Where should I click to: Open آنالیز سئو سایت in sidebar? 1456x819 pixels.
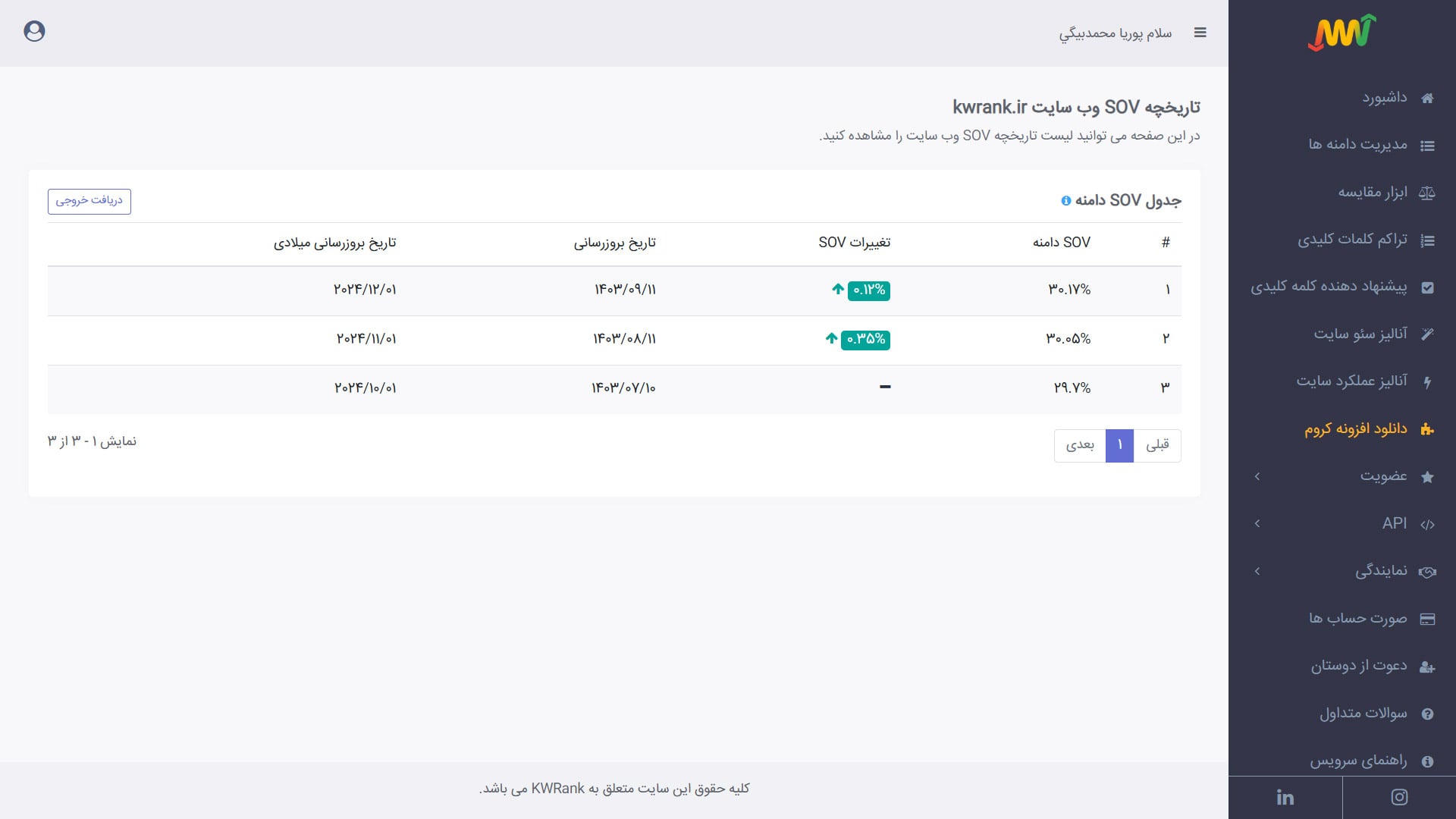tap(1360, 334)
